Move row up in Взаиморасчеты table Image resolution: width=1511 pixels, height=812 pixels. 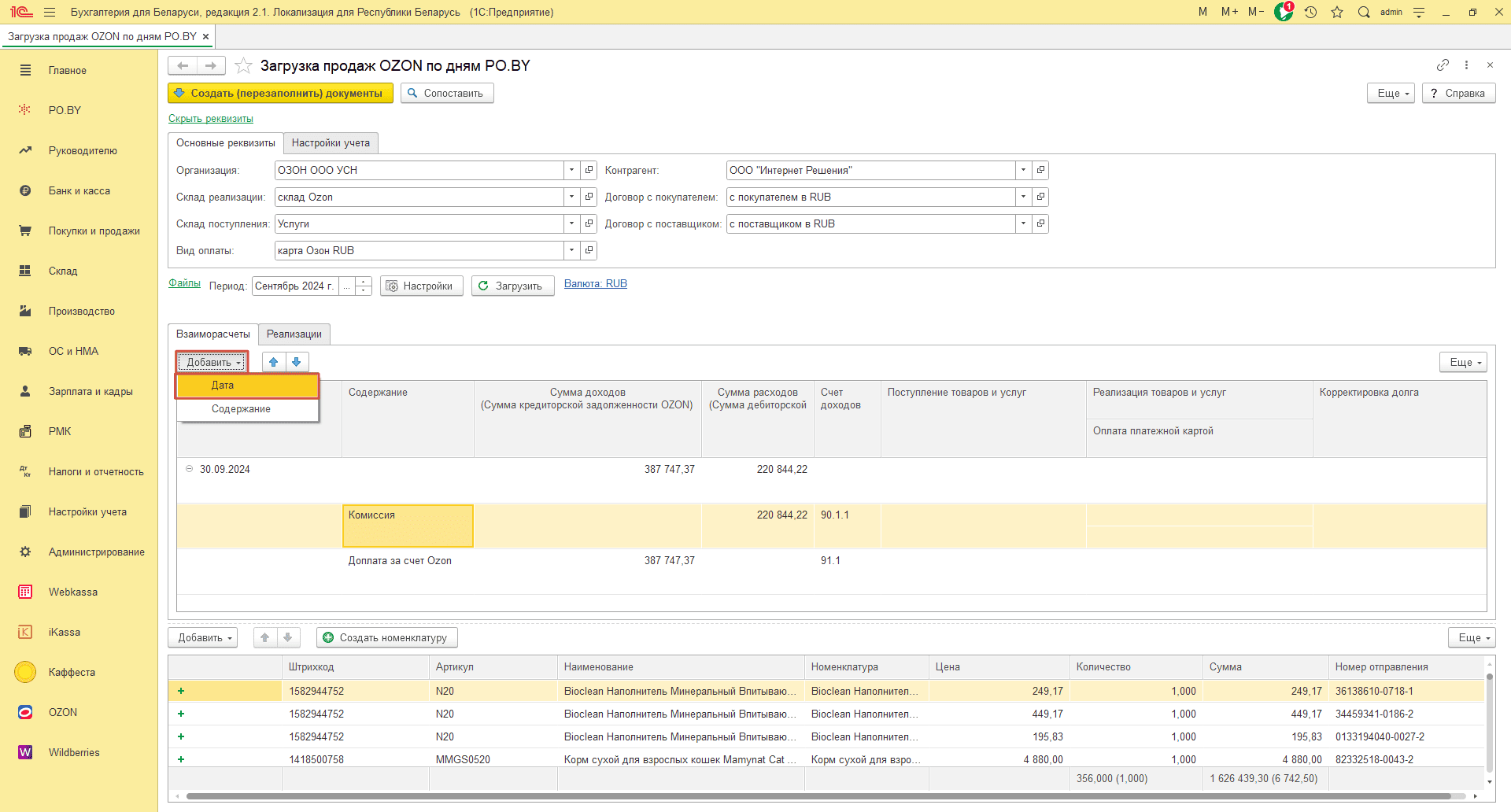tap(273, 362)
